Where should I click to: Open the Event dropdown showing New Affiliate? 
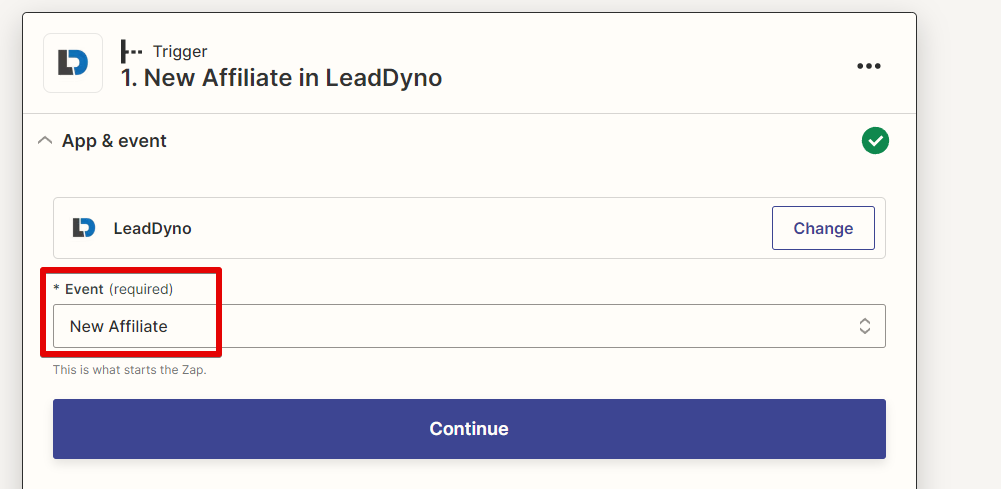[469, 326]
